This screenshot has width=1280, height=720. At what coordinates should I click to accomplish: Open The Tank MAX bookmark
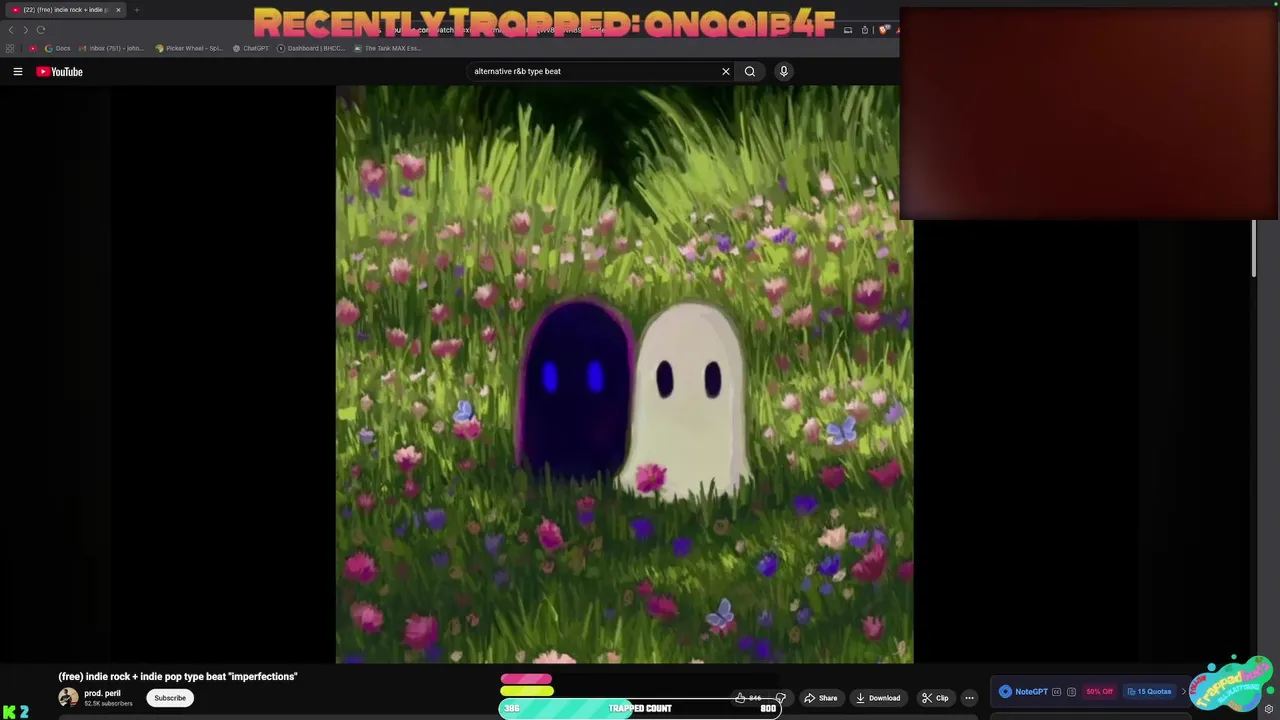[x=387, y=48]
